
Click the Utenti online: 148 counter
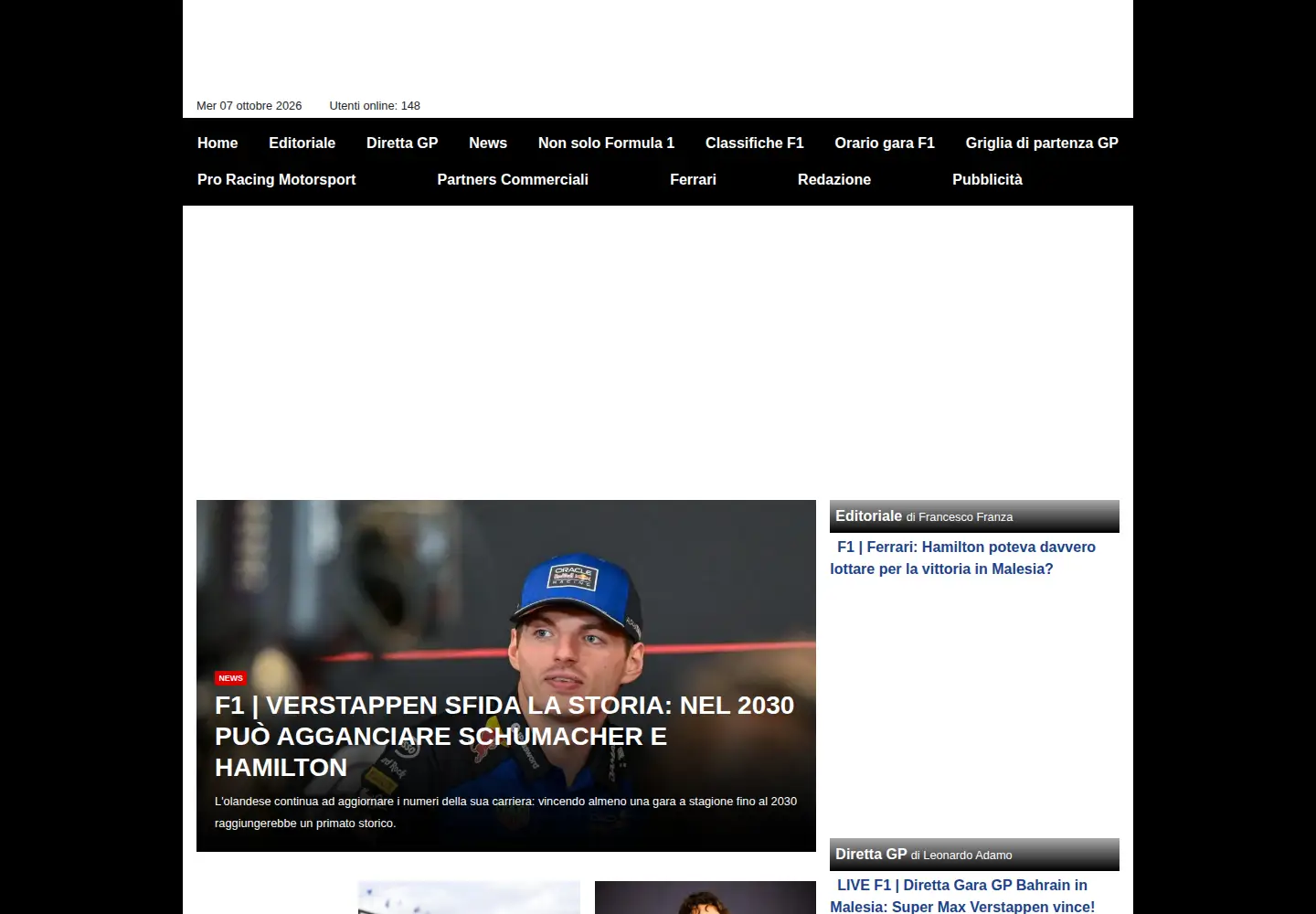(x=375, y=106)
